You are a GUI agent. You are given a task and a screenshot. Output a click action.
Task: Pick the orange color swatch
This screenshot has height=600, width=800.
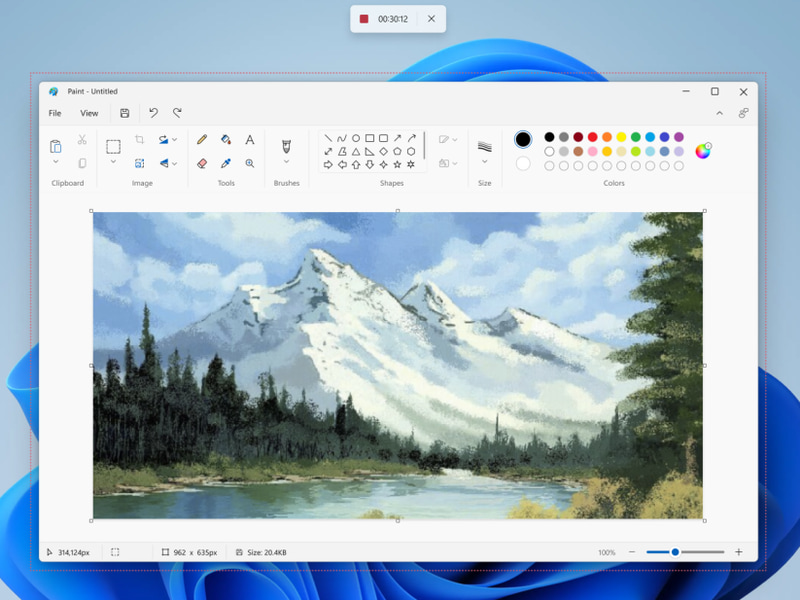[x=607, y=137]
